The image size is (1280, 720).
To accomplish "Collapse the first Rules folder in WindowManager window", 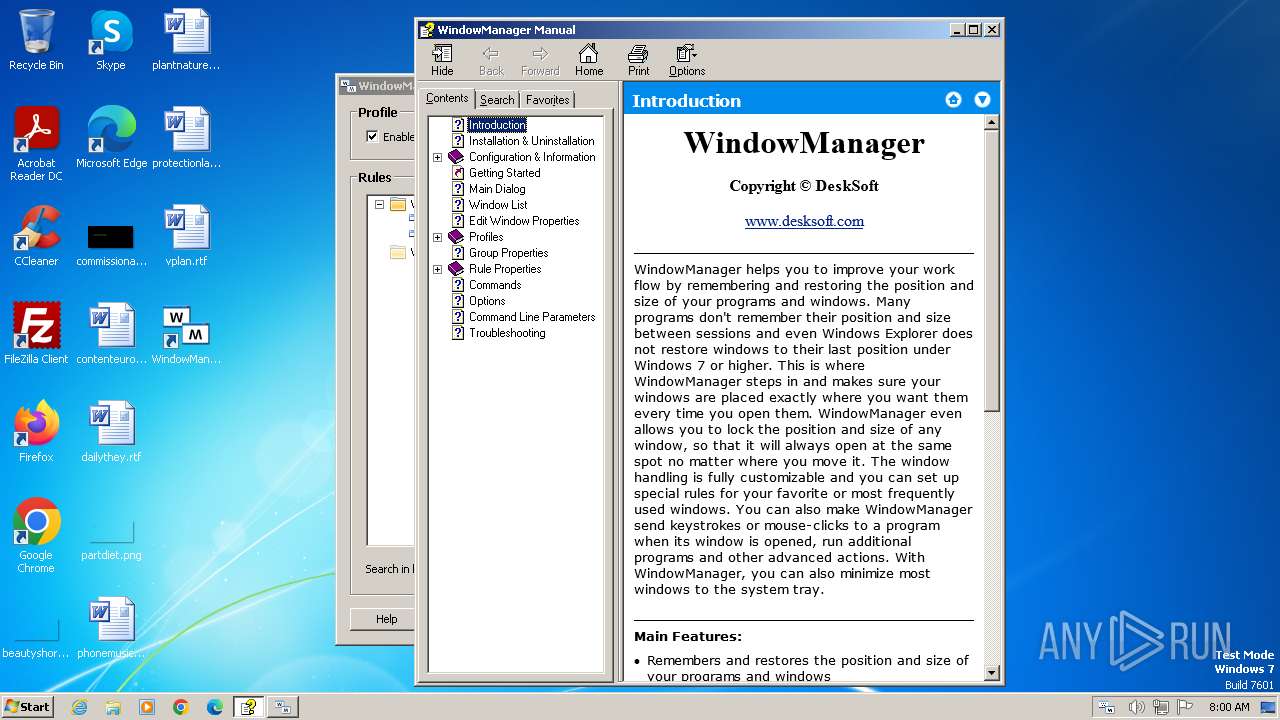I will [x=380, y=205].
